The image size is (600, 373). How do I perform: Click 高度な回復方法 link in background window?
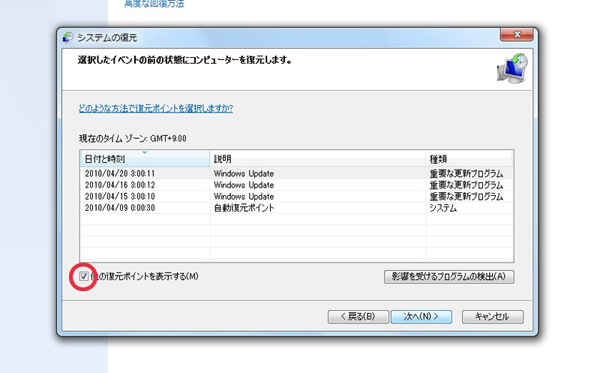coord(154,4)
